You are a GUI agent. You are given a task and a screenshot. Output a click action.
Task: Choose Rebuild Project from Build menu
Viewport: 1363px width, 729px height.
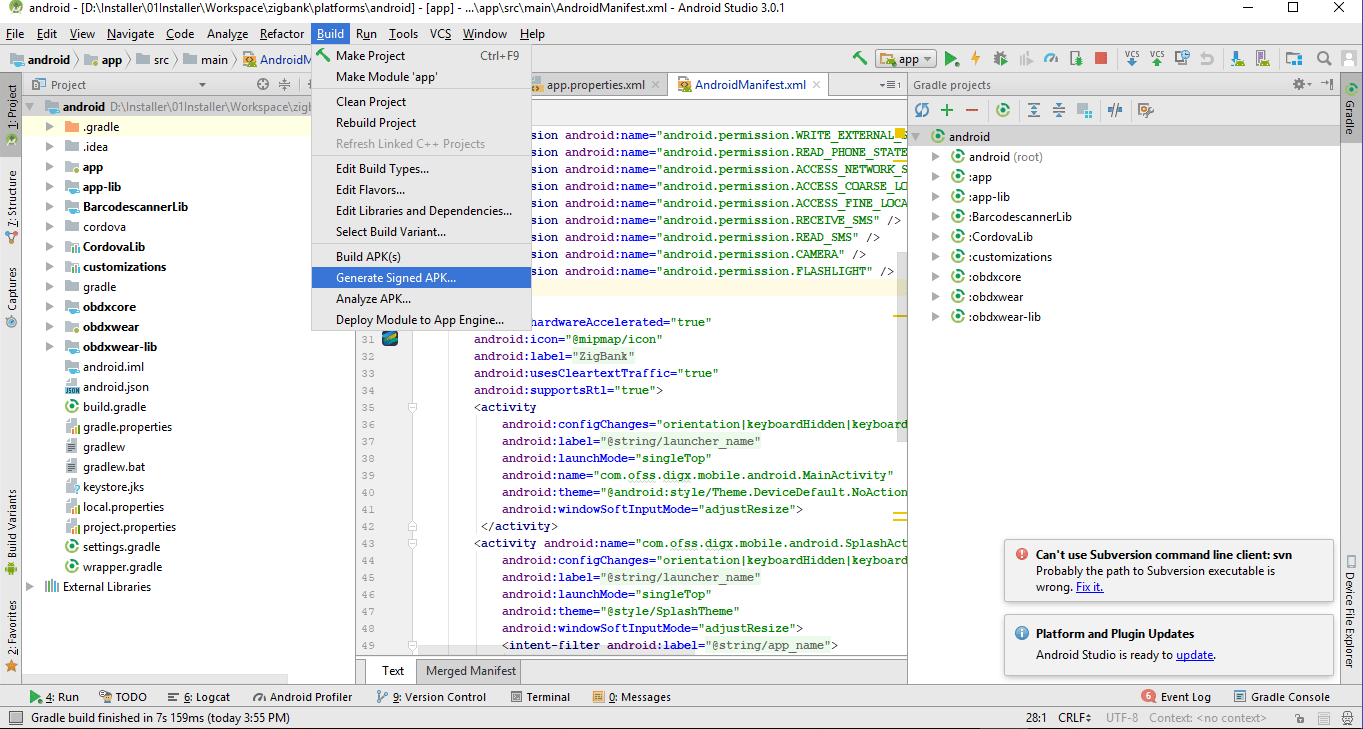[x=421, y=123]
